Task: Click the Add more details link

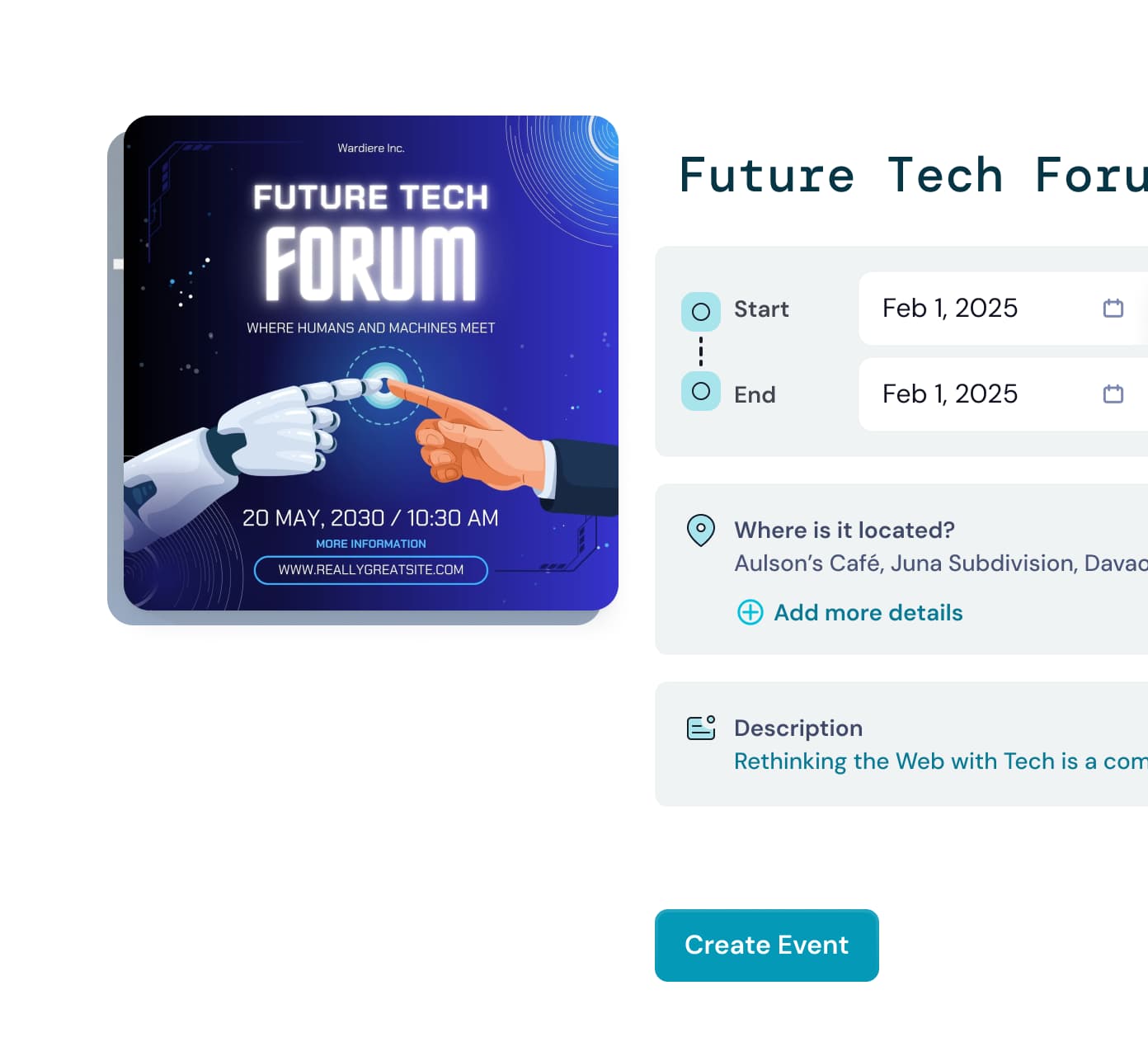Action: pyautogui.click(x=868, y=612)
